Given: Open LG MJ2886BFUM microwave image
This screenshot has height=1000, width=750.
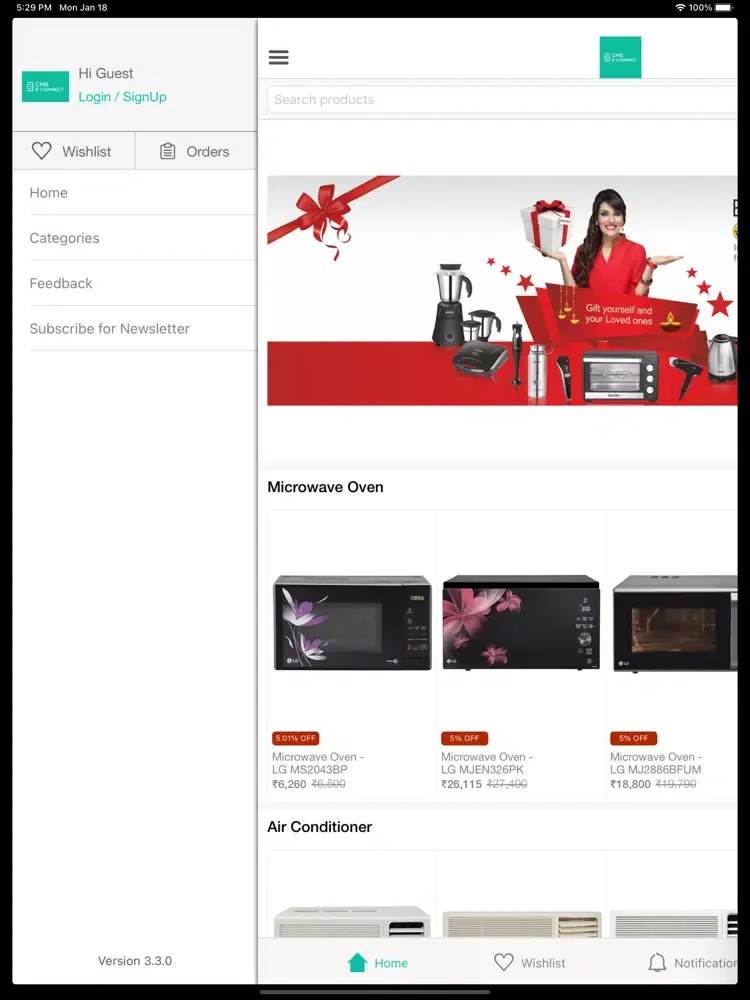Looking at the screenshot, I should pos(675,623).
